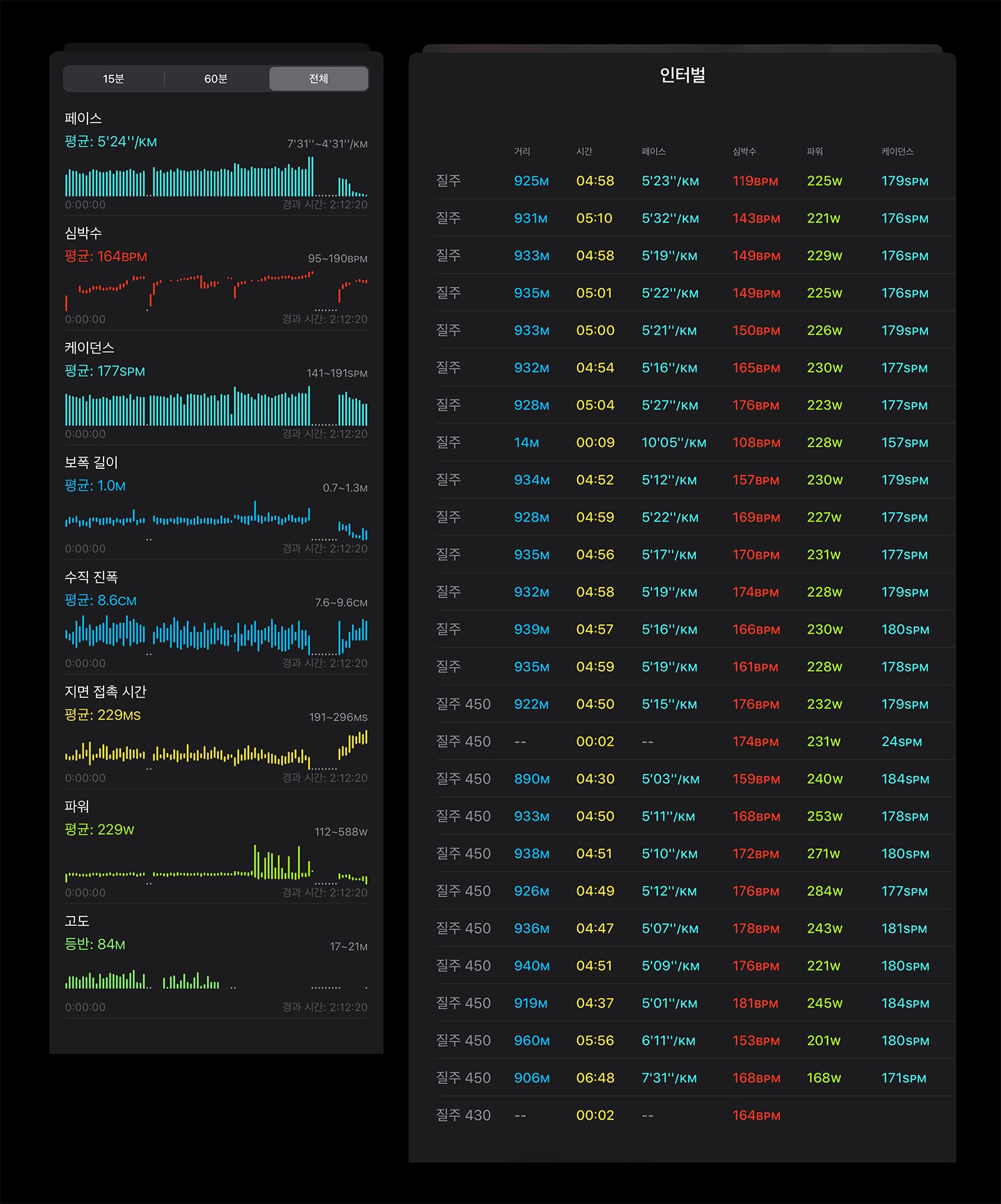Image resolution: width=1001 pixels, height=1204 pixels.
Task: Click the 케이던스 cadence chart
Action: (216, 406)
